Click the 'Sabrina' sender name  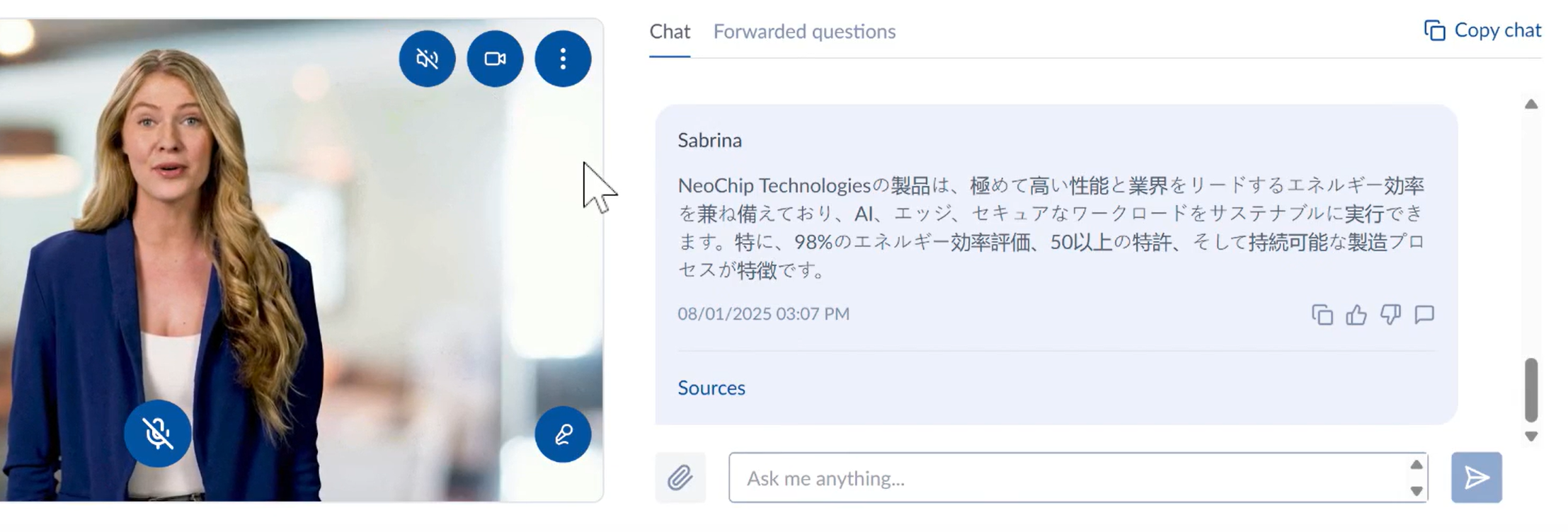(709, 140)
